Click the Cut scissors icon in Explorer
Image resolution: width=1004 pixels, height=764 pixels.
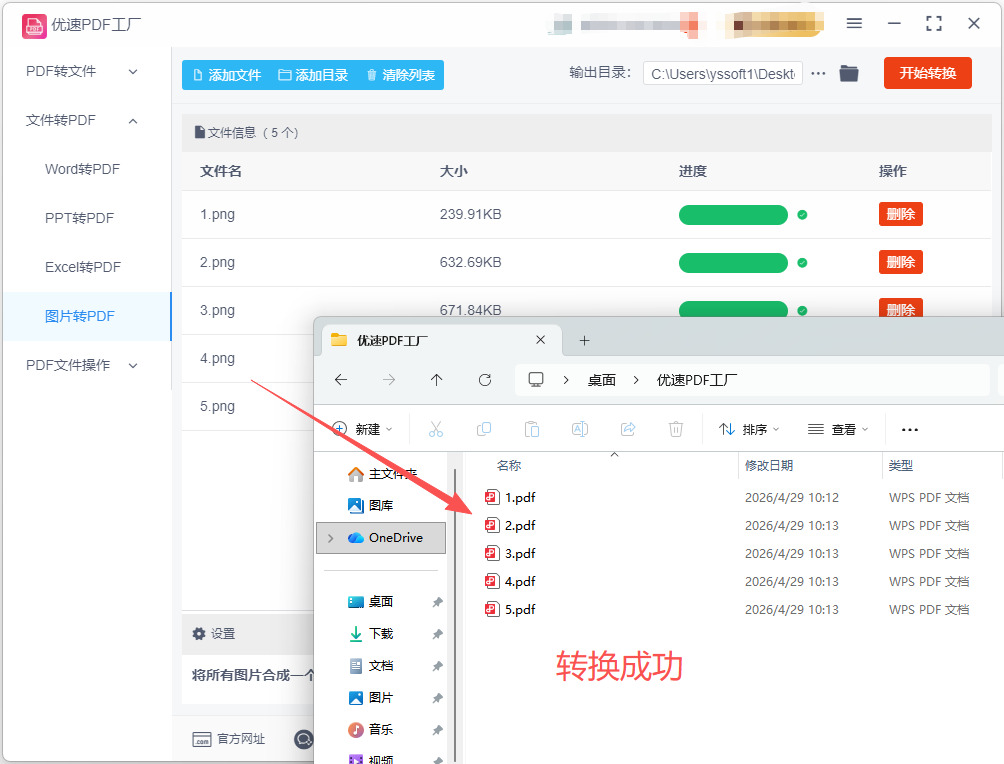pyautogui.click(x=436, y=429)
